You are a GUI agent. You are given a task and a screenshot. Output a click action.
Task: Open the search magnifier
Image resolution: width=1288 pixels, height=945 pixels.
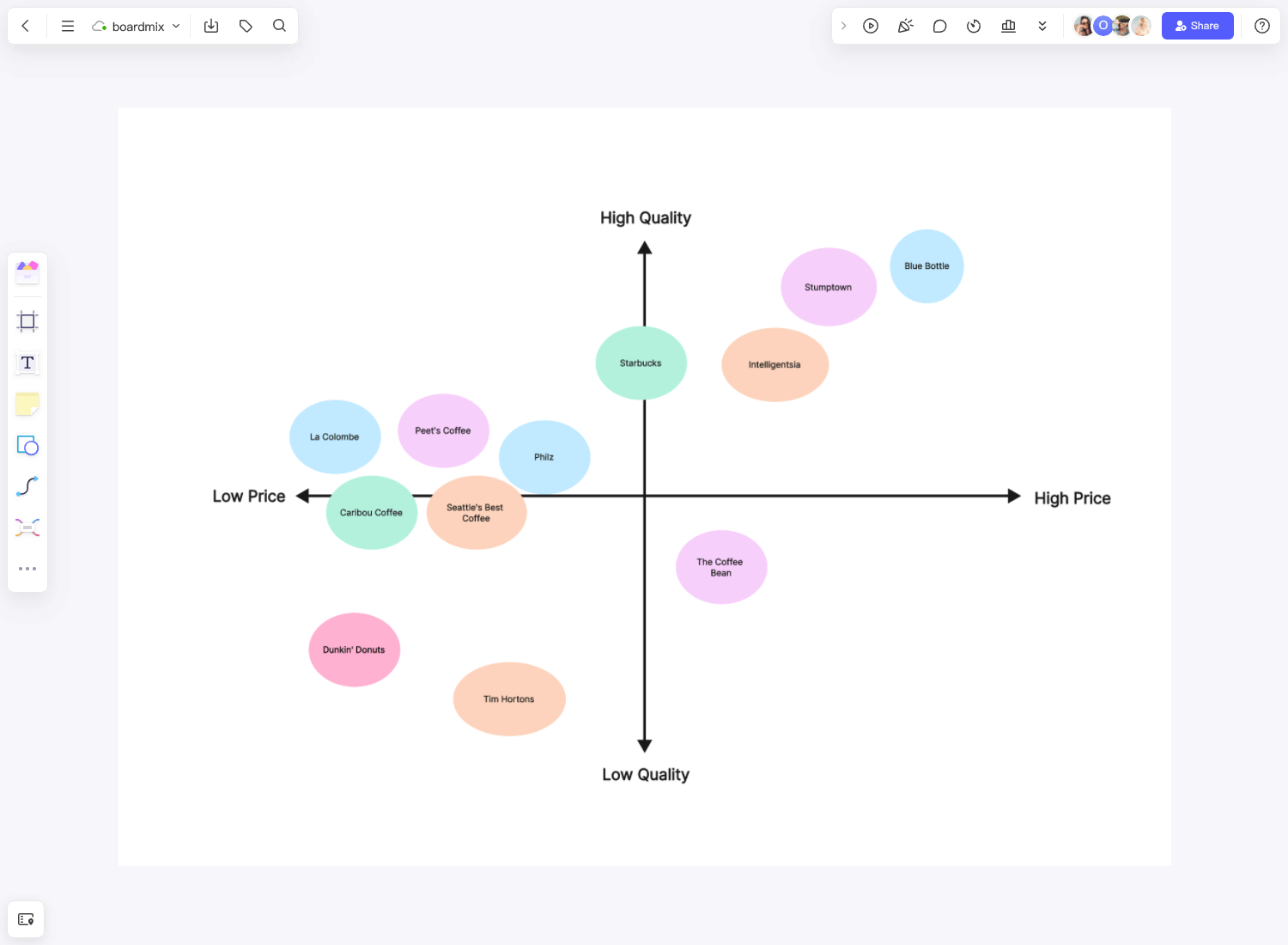(279, 26)
